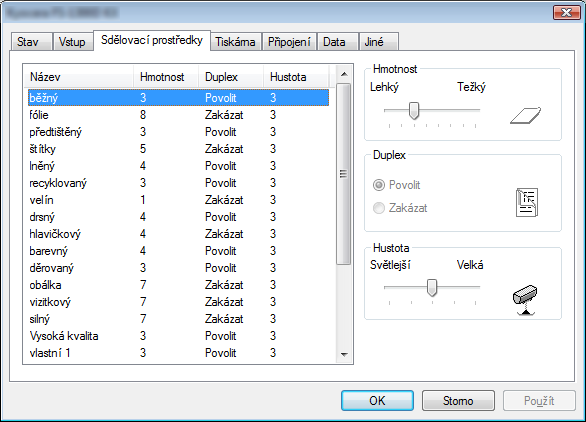
Task: Click the Použít apply button
Action: tap(539, 401)
